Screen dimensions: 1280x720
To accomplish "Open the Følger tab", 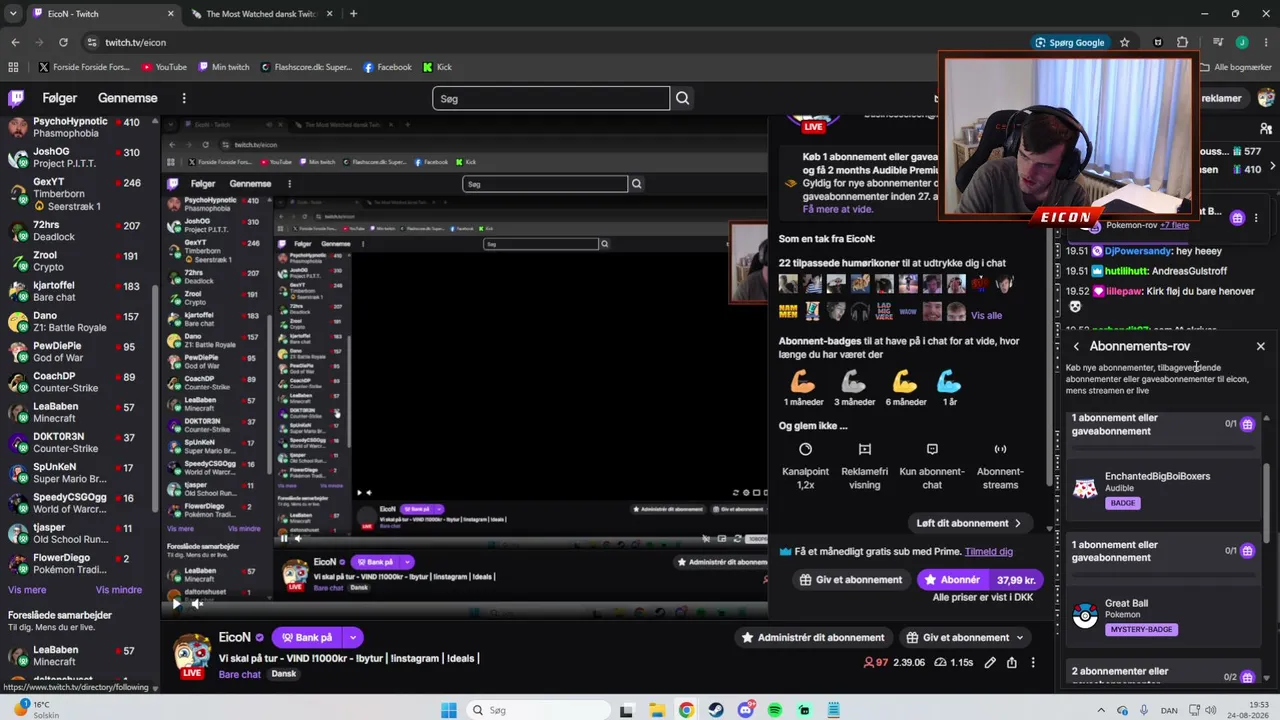I will tap(60, 98).
